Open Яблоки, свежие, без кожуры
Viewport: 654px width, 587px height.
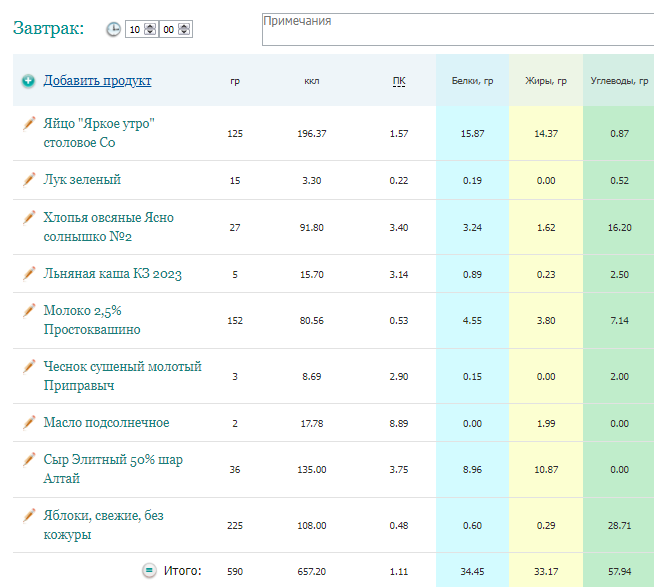(x=103, y=525)
